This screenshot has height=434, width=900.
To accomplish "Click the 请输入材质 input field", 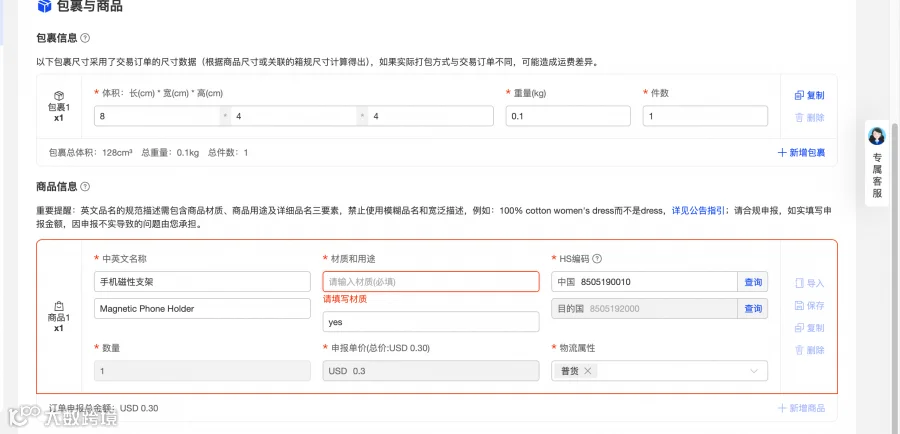I will (x=431, y=281).
